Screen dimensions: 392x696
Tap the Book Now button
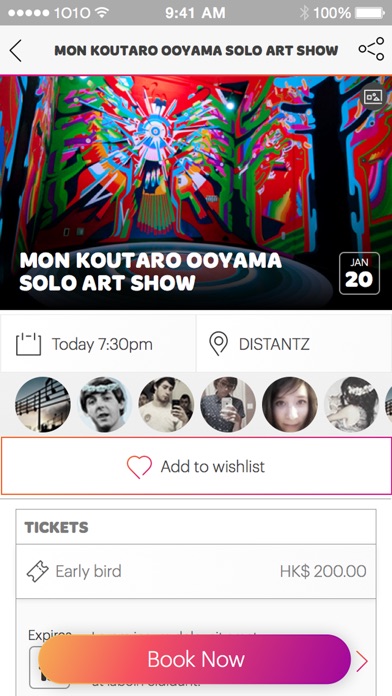[194, 659]
